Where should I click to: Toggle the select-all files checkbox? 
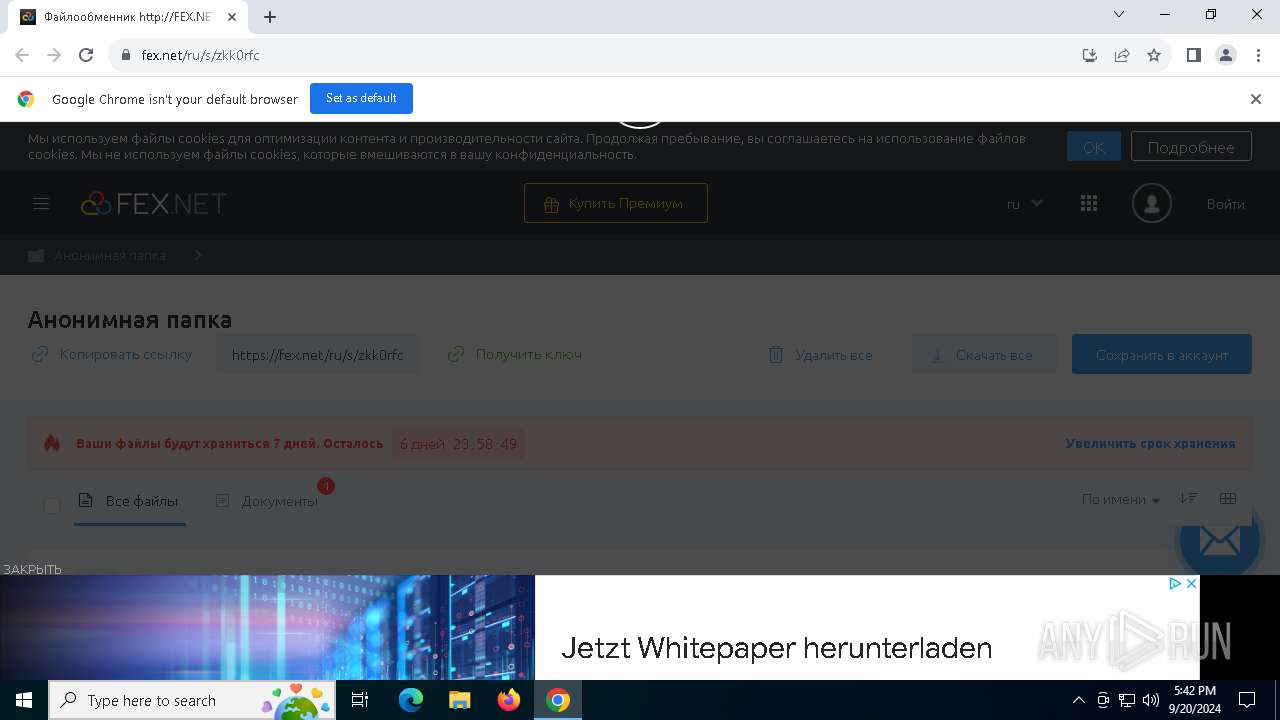pos(52,506)
